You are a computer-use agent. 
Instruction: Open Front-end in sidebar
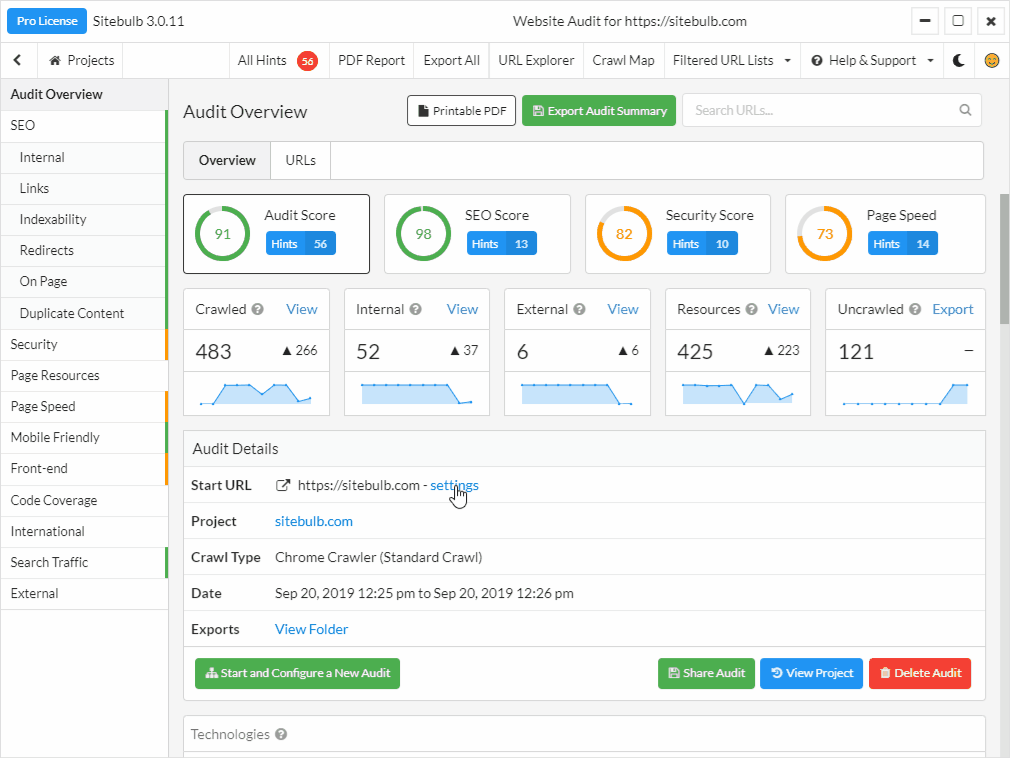tap(84, 469)
